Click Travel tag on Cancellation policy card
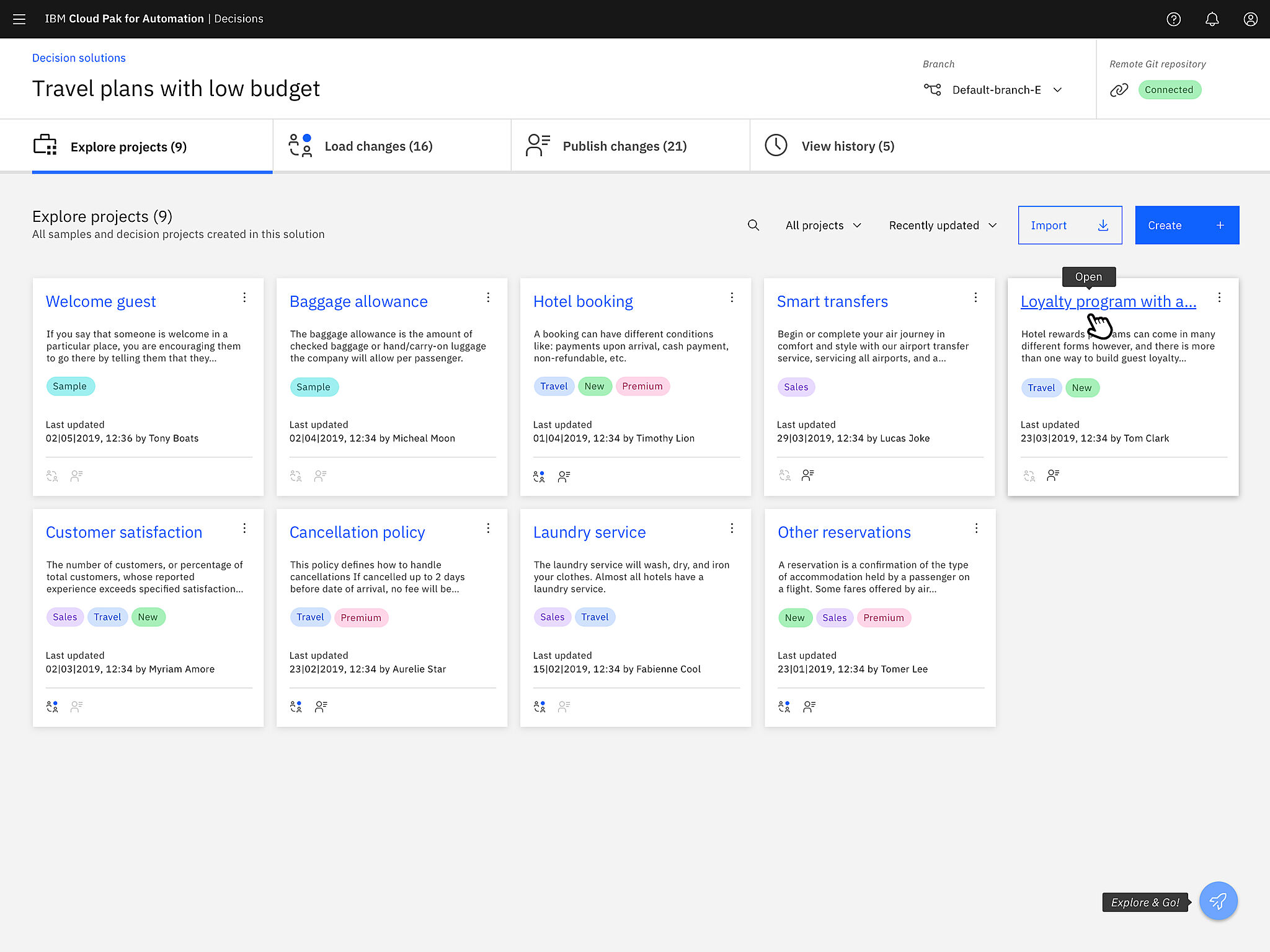This screenshot has width=1270, height=952. pyautogui.click(x=310, y=617)
